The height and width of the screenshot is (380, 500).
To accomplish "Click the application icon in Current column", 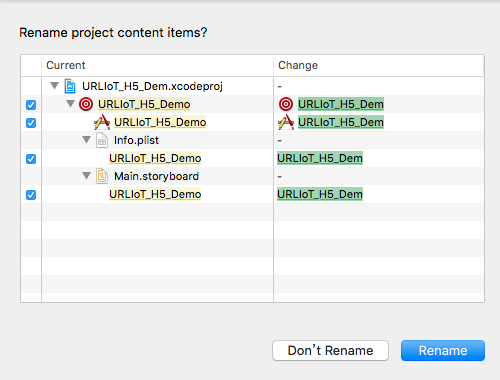I will tap(102, 122).
